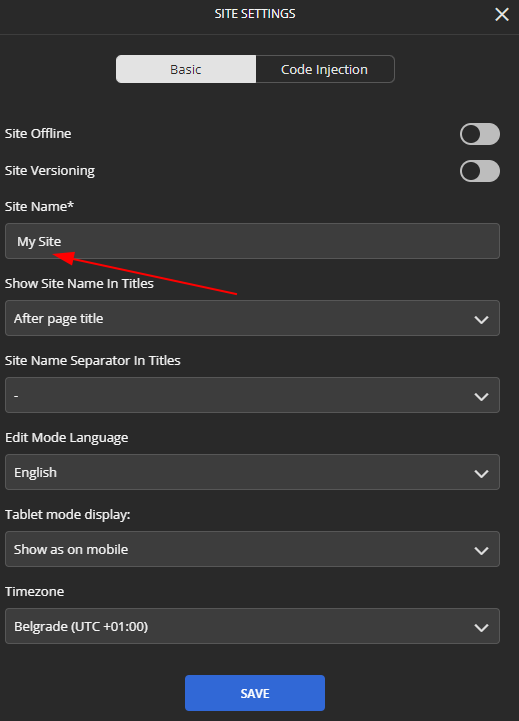Open the Show Site Name In Titles dropdown
The width and height of the screenshot is (519, 721).
252,318
